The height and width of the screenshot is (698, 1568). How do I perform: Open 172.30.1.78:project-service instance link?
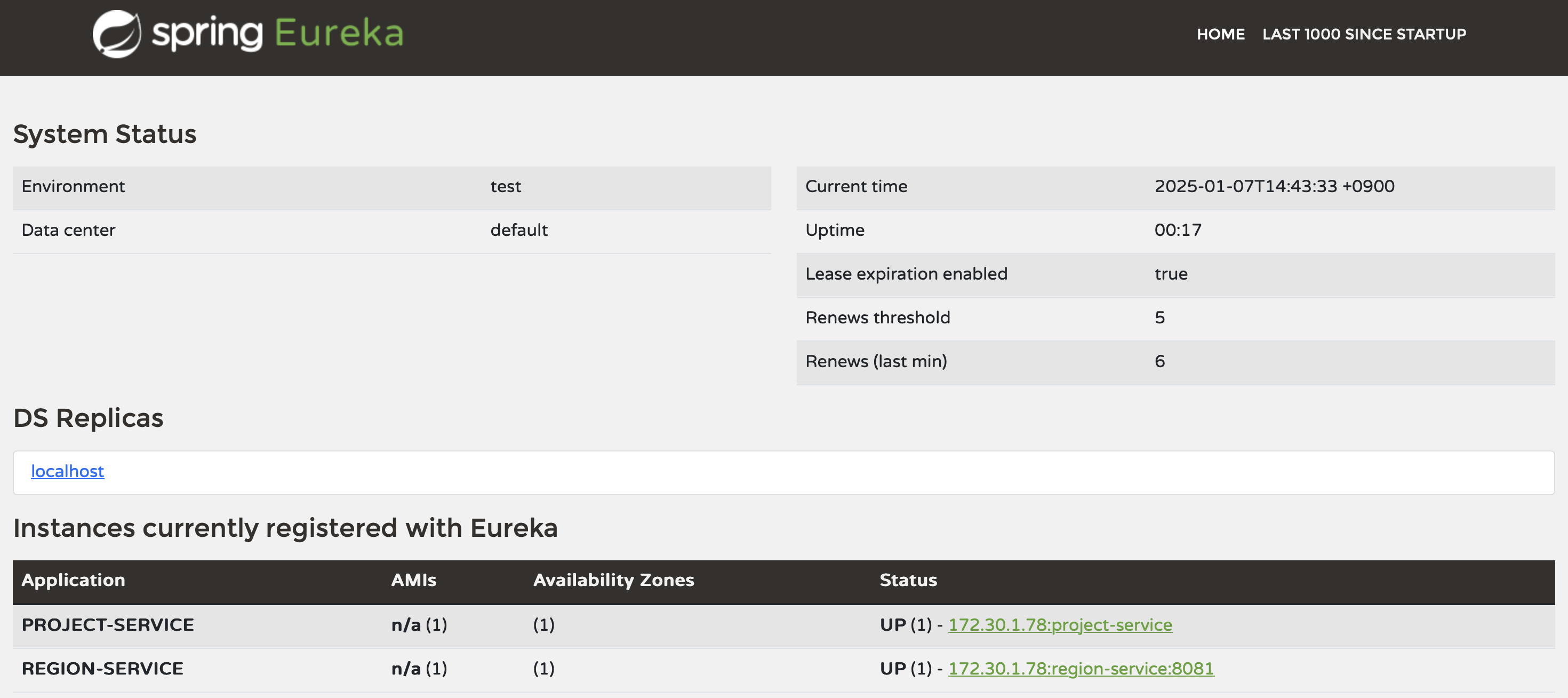(x=1060, y=625)
